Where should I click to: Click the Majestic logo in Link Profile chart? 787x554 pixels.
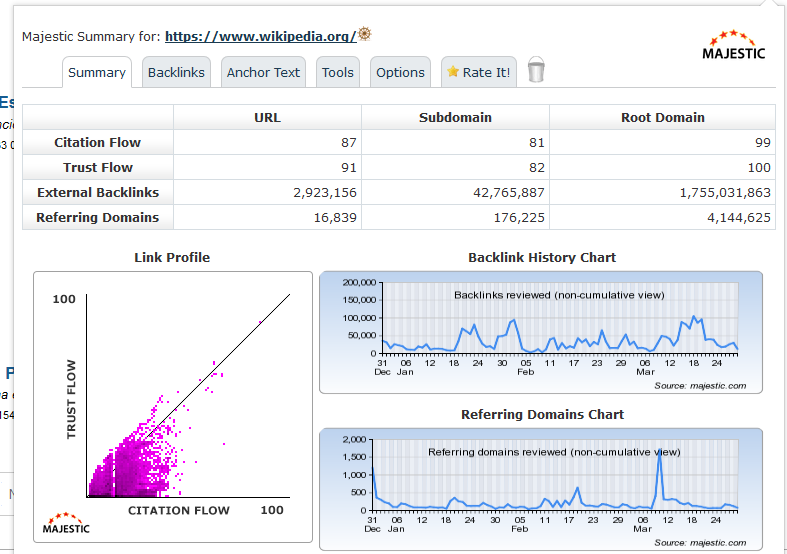coord(66,523)
